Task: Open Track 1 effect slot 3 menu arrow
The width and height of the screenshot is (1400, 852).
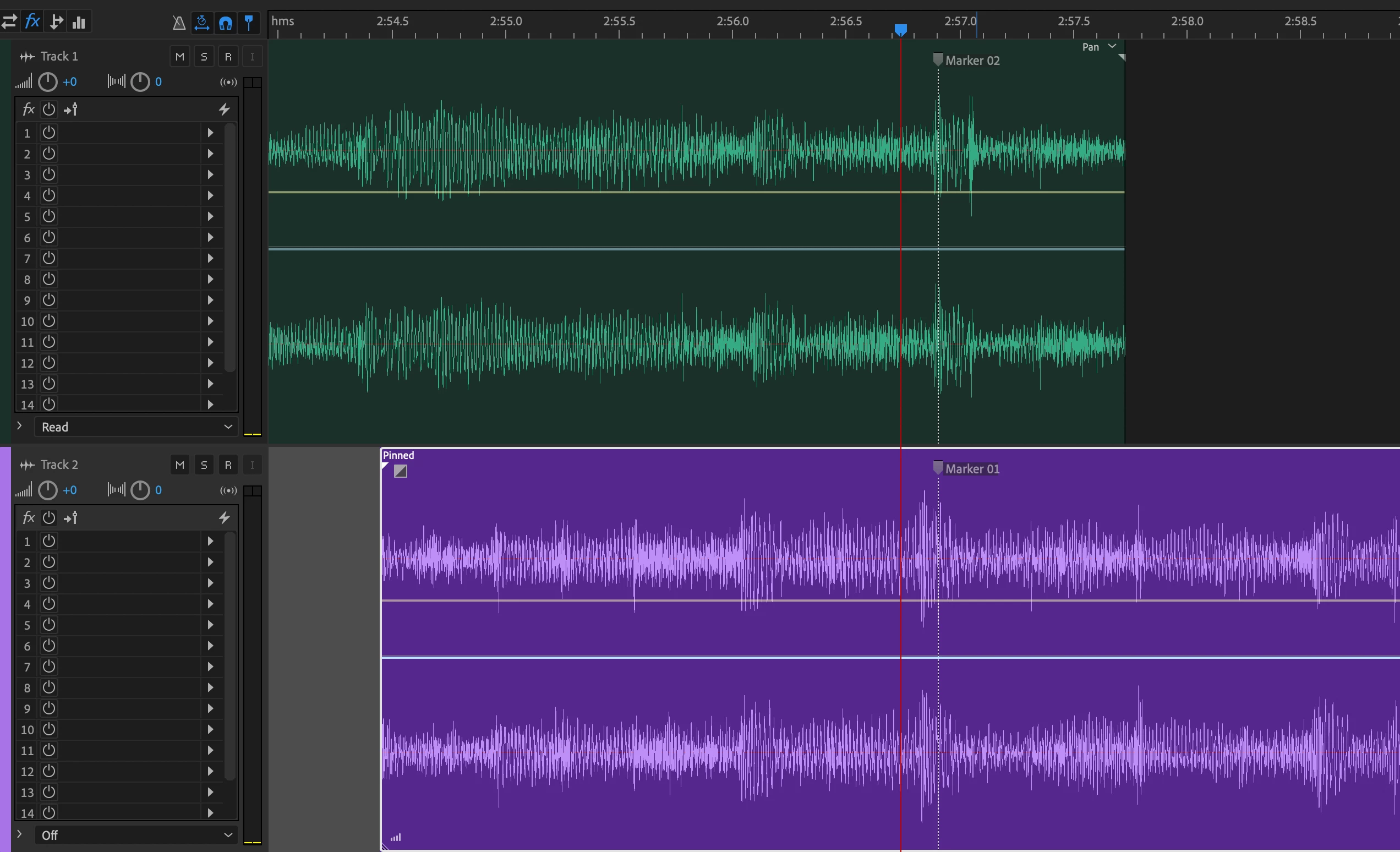Action: [210, 174]
